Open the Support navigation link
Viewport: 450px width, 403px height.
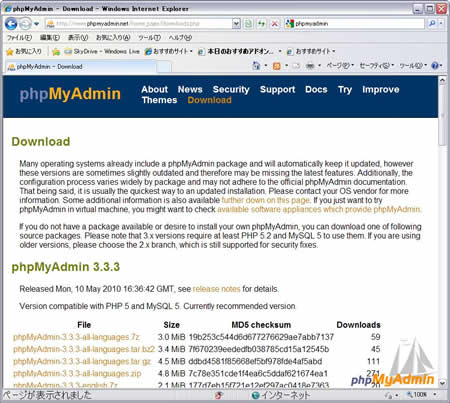277,89
